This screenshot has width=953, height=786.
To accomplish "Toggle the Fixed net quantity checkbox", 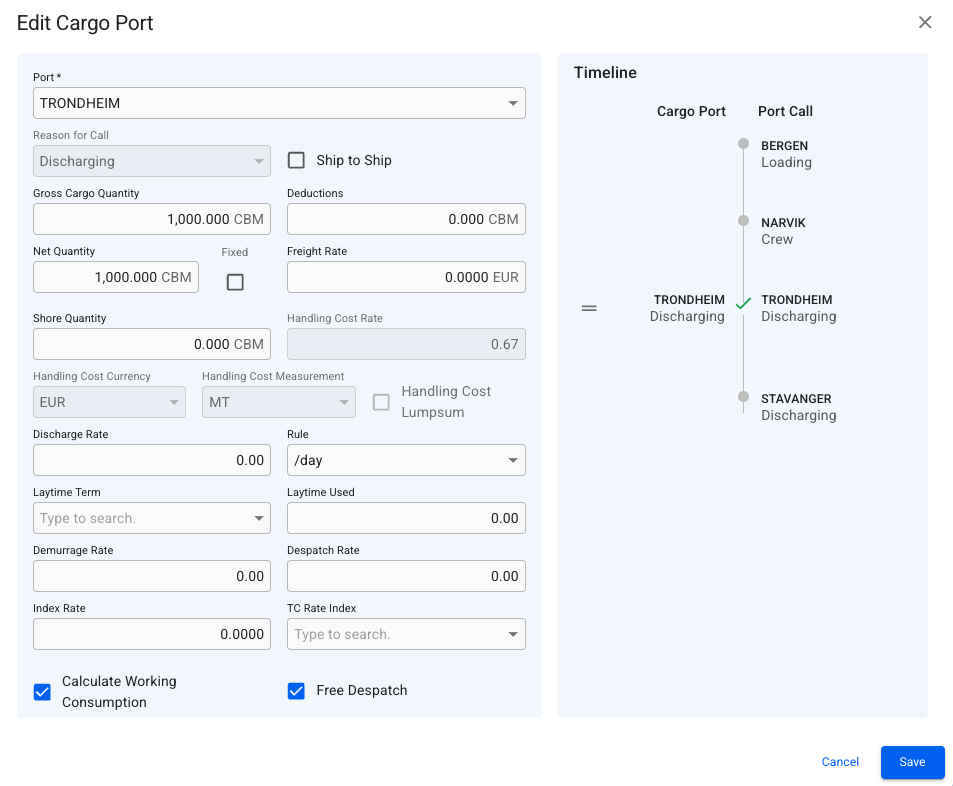I will [235, 282].
